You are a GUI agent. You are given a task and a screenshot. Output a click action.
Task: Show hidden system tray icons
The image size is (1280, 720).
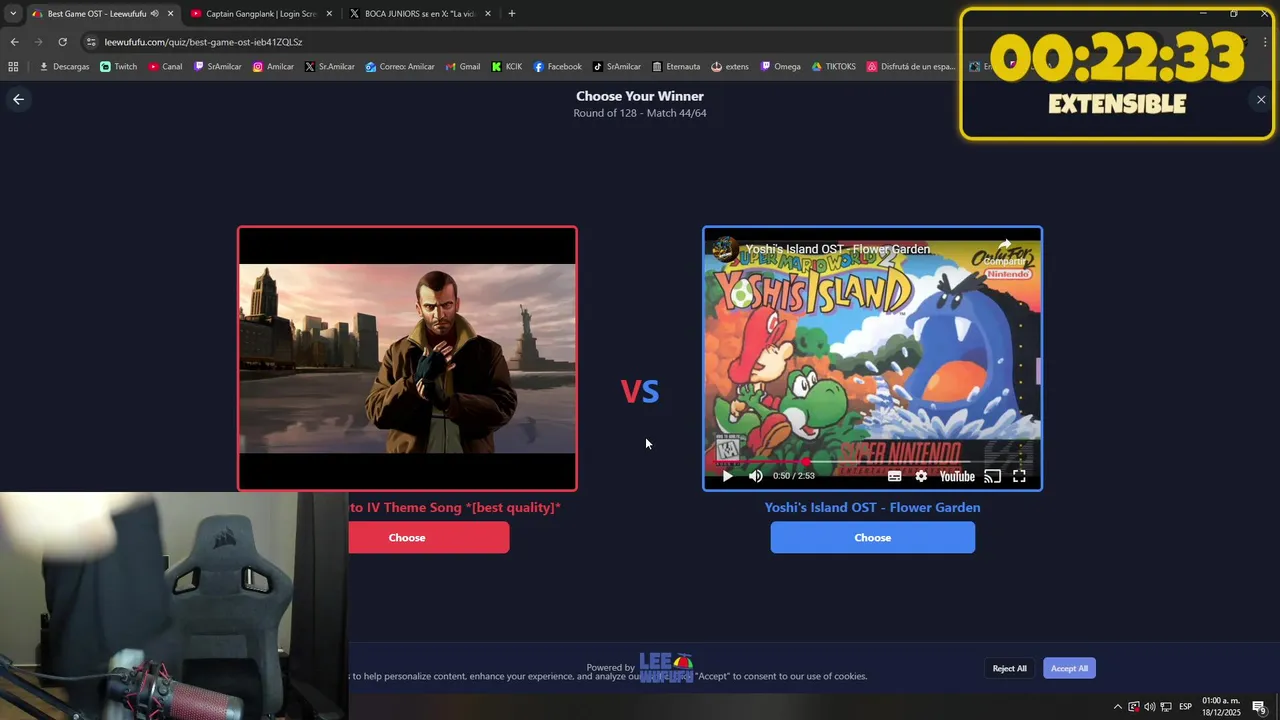tap(1117, 707)
